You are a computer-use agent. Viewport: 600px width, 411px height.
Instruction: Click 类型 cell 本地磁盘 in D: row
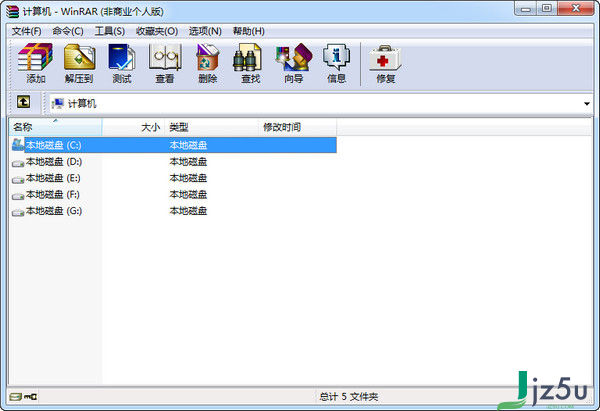point(188,161)
